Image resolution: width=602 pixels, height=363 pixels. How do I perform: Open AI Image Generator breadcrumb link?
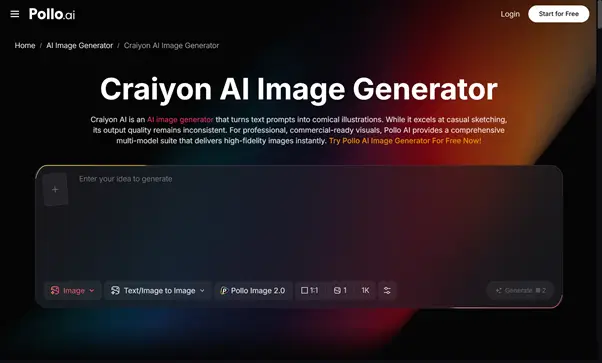coord(79,45)
